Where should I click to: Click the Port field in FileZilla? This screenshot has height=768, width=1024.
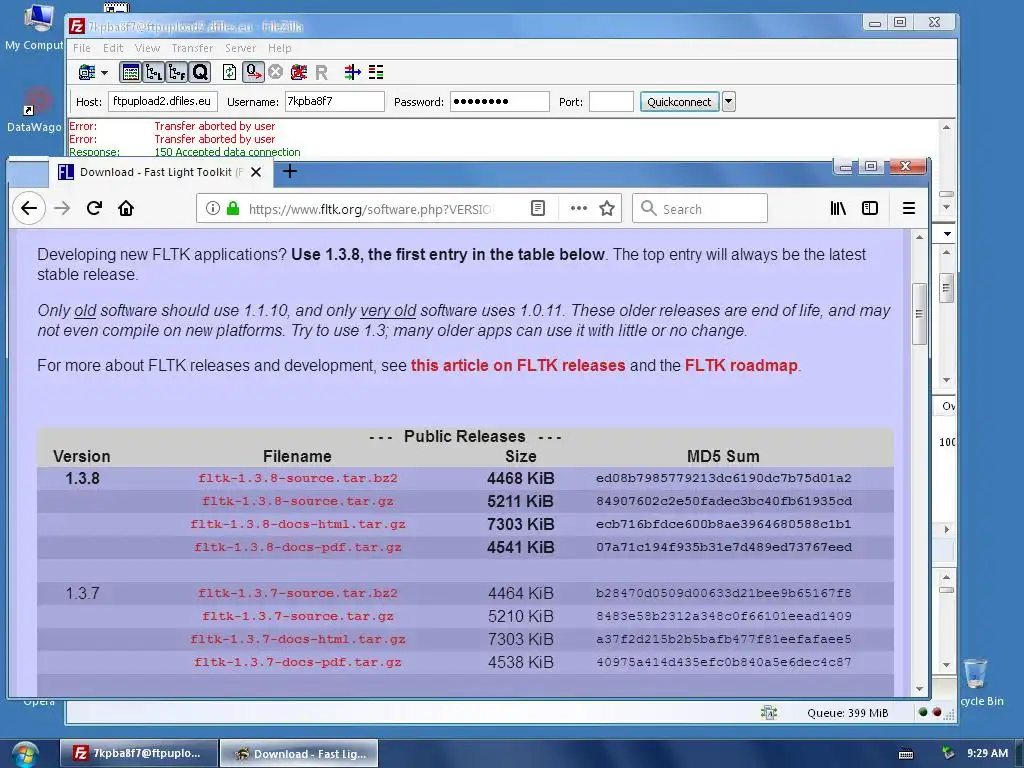[x=611, y=101]
